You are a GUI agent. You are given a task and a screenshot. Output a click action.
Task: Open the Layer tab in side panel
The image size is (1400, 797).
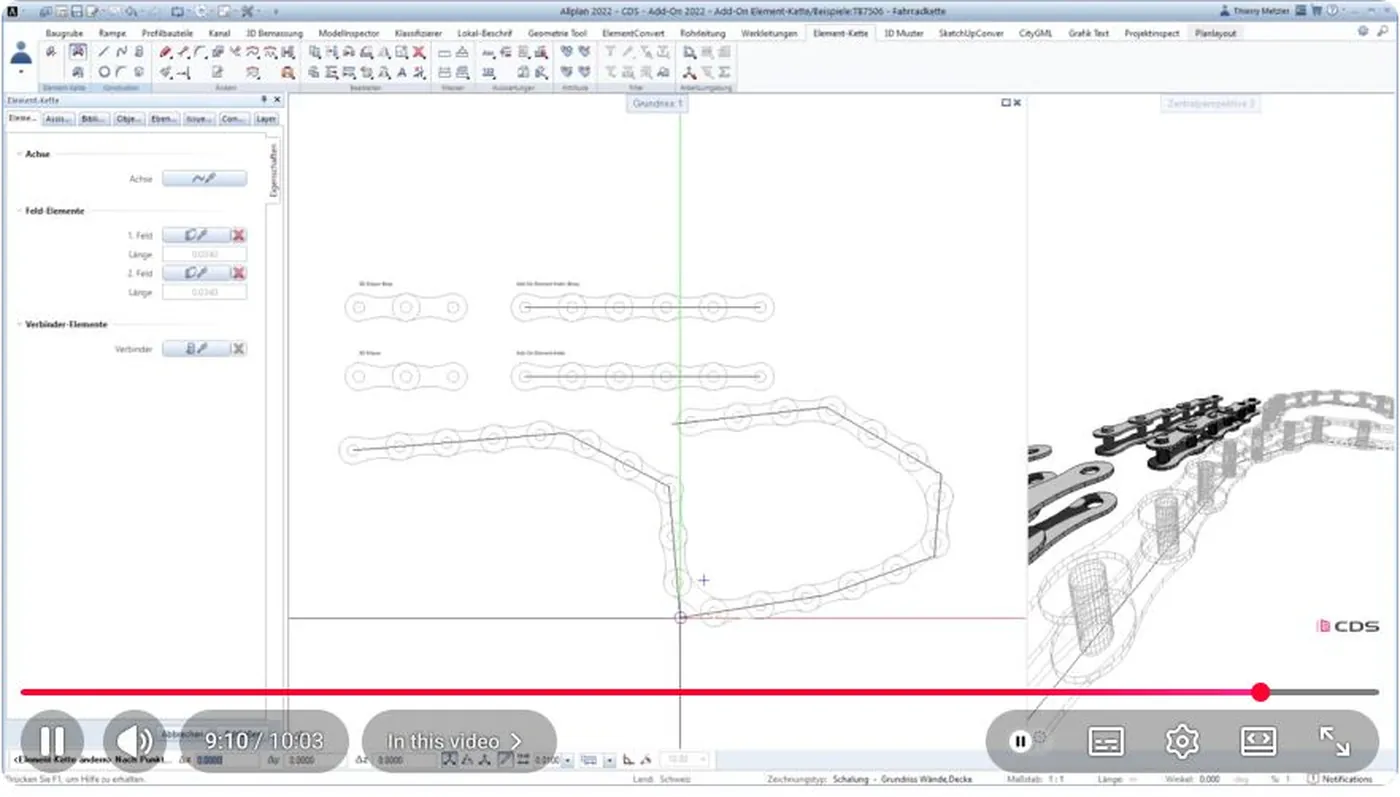pos(266,119)
